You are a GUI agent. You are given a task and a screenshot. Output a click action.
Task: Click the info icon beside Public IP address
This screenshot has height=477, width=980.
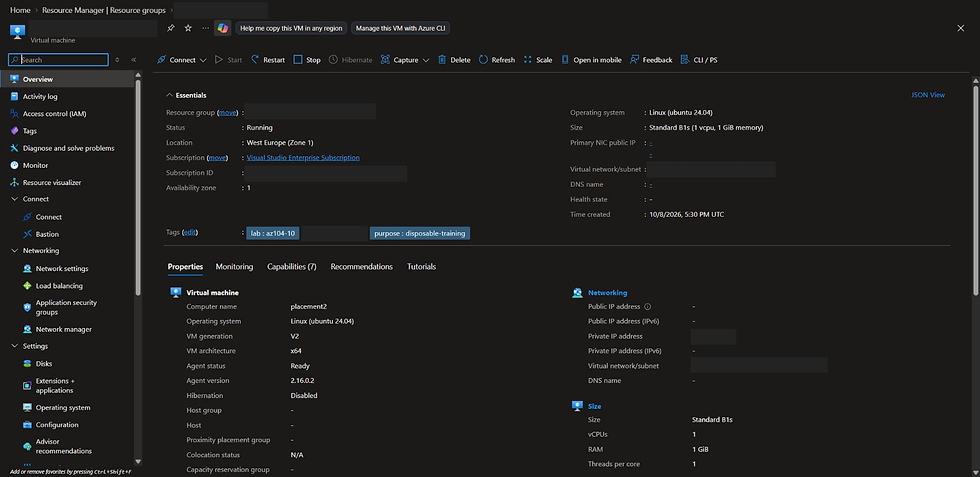tap(648, 306)
